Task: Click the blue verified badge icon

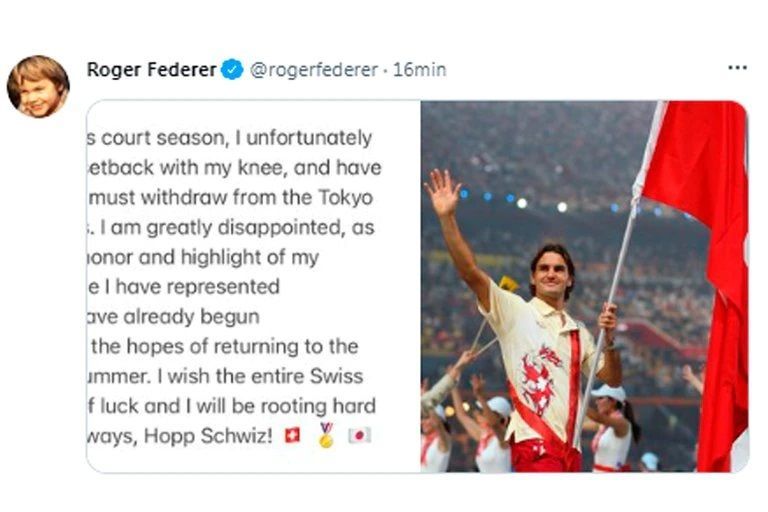Action: pos(232,70)
